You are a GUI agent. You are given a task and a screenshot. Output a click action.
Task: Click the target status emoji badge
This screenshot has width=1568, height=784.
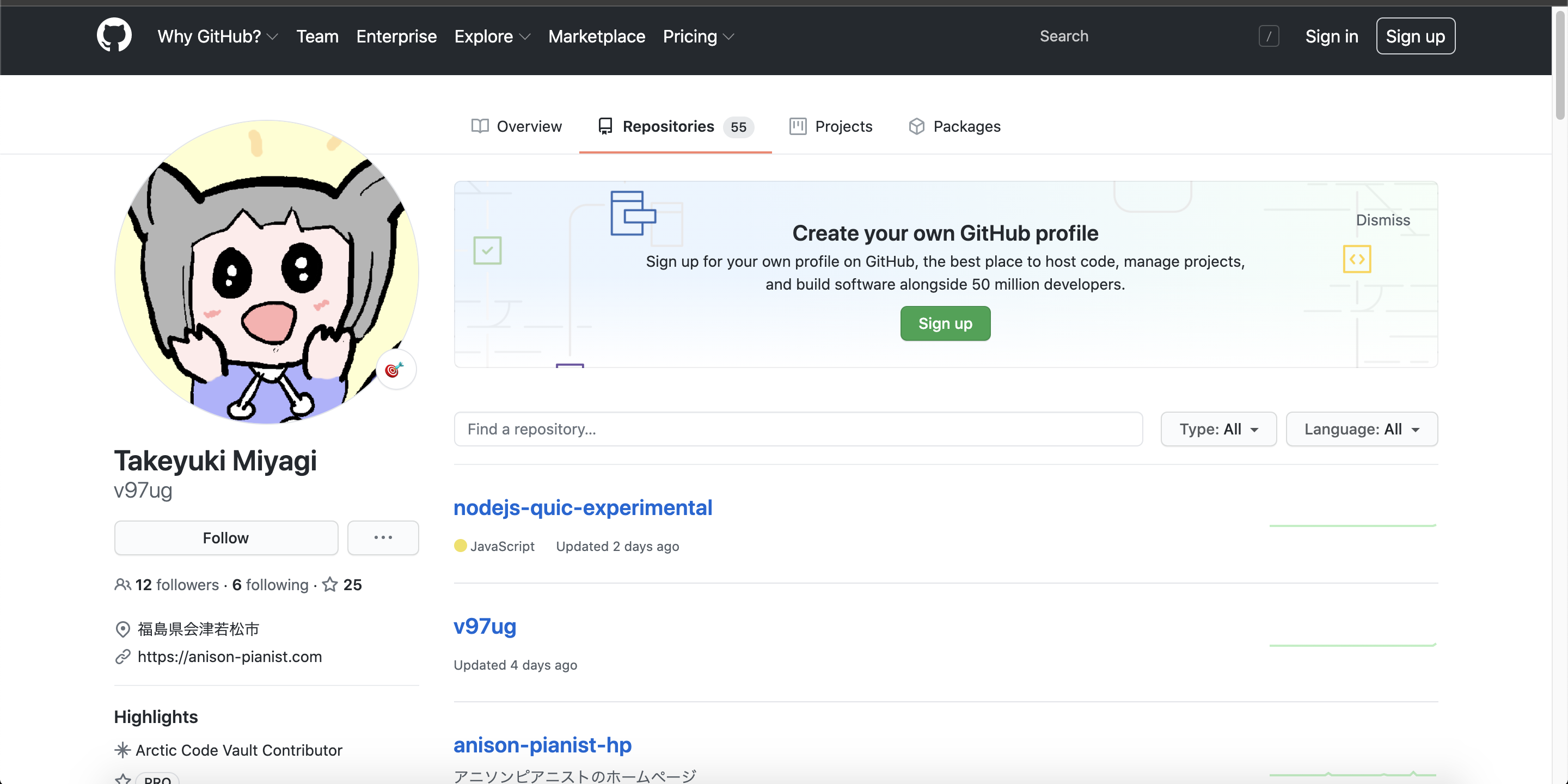[x=395, y=370]
